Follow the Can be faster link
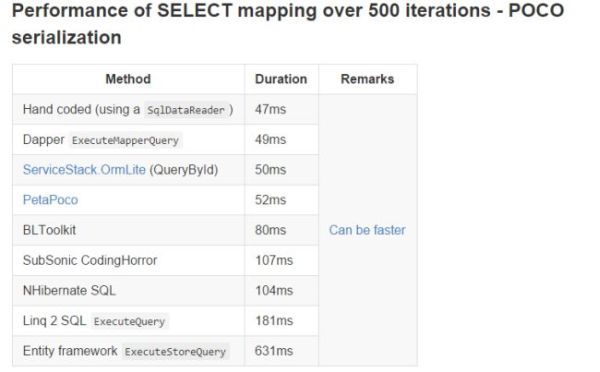The height and width of the screenshot is (372, 600). 367,230
